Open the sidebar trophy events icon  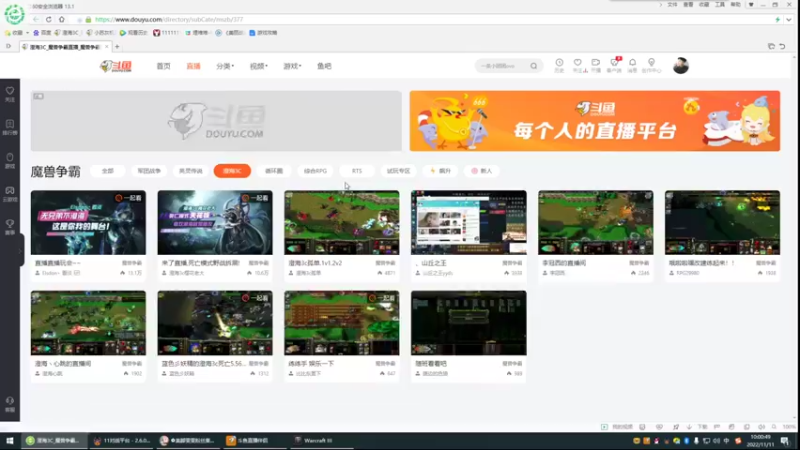(x=10, y=227)
